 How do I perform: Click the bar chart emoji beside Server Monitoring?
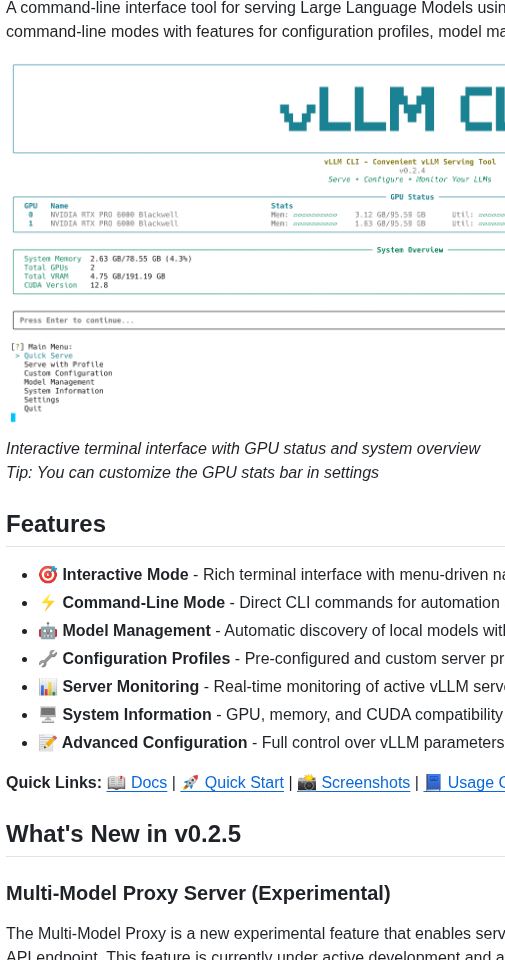point(48,686)
